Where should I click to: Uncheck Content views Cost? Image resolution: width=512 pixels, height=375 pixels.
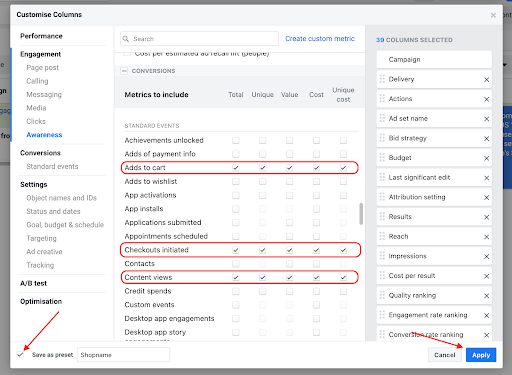tap(316, 277)
